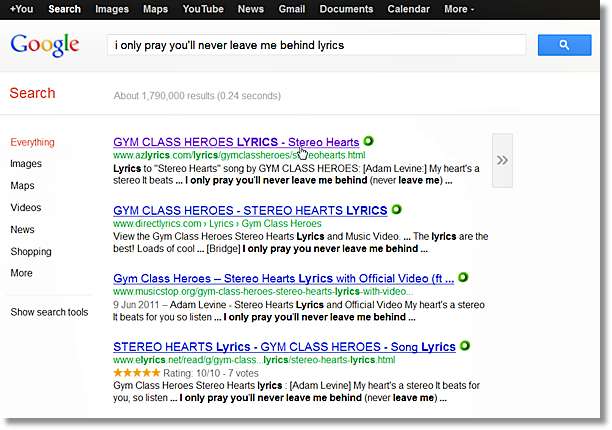The width and height of the screenshot is (612, 430).
Task: Click the Google logo
Action: pos(44,45)
